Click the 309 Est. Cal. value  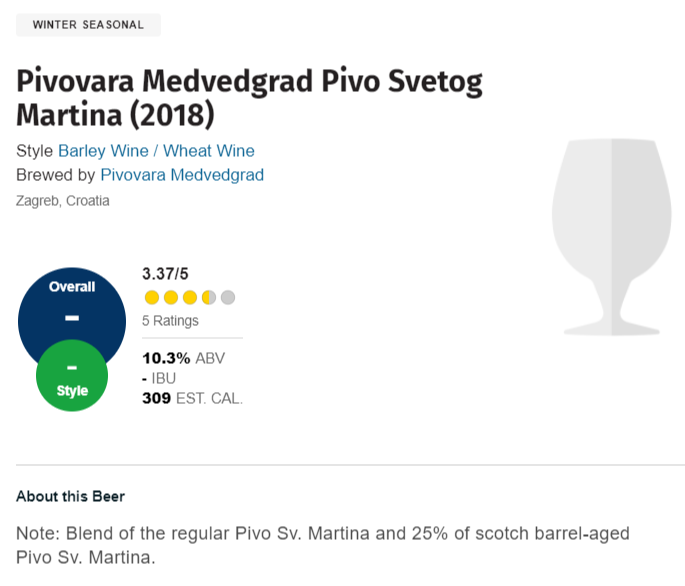coord(192,399)
